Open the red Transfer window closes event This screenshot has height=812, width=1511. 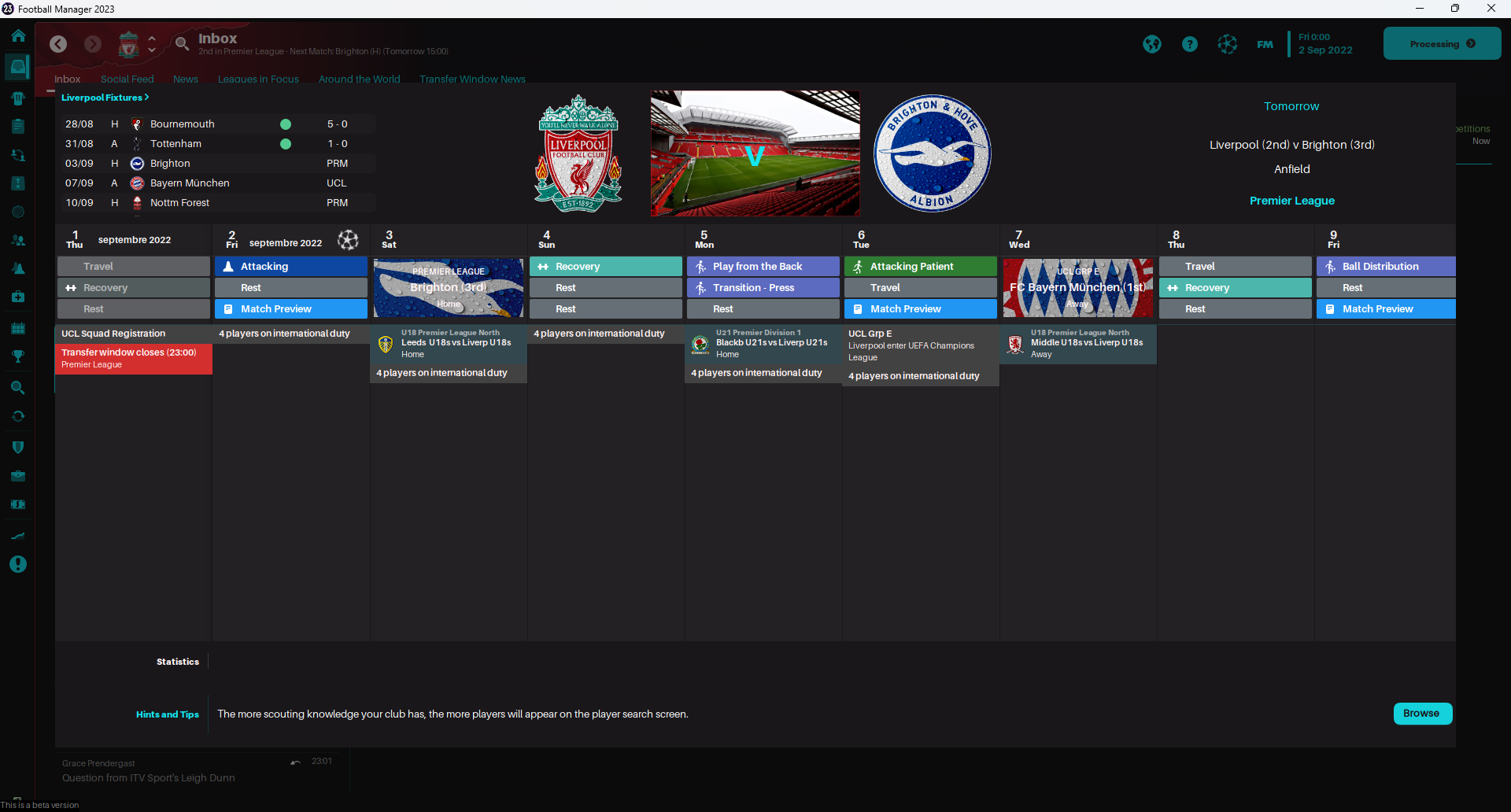coord(133,358)
